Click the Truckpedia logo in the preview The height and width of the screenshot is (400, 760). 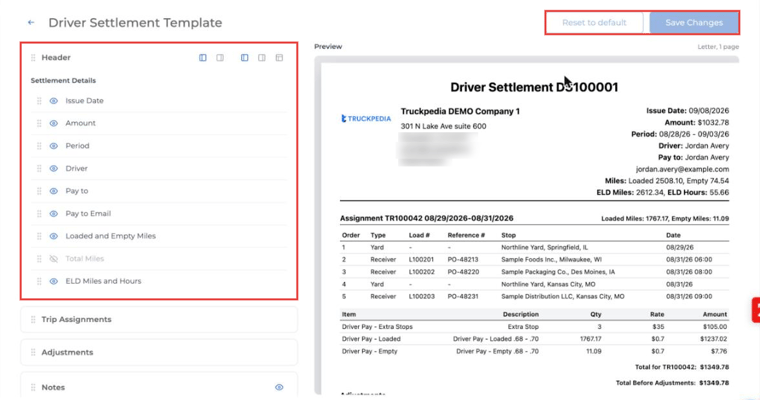[366, 118]
